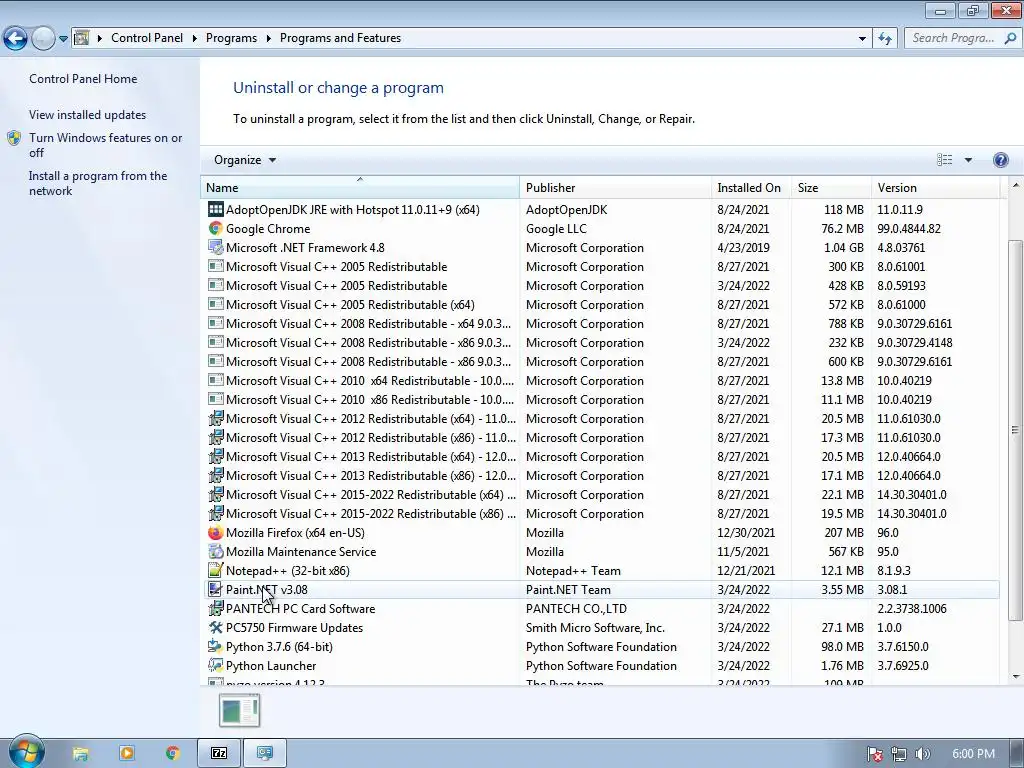The height and width of the screenshot is (768, 1024).
Task: Click the volume speaker tray icon
Action: [x=923, y=754]
